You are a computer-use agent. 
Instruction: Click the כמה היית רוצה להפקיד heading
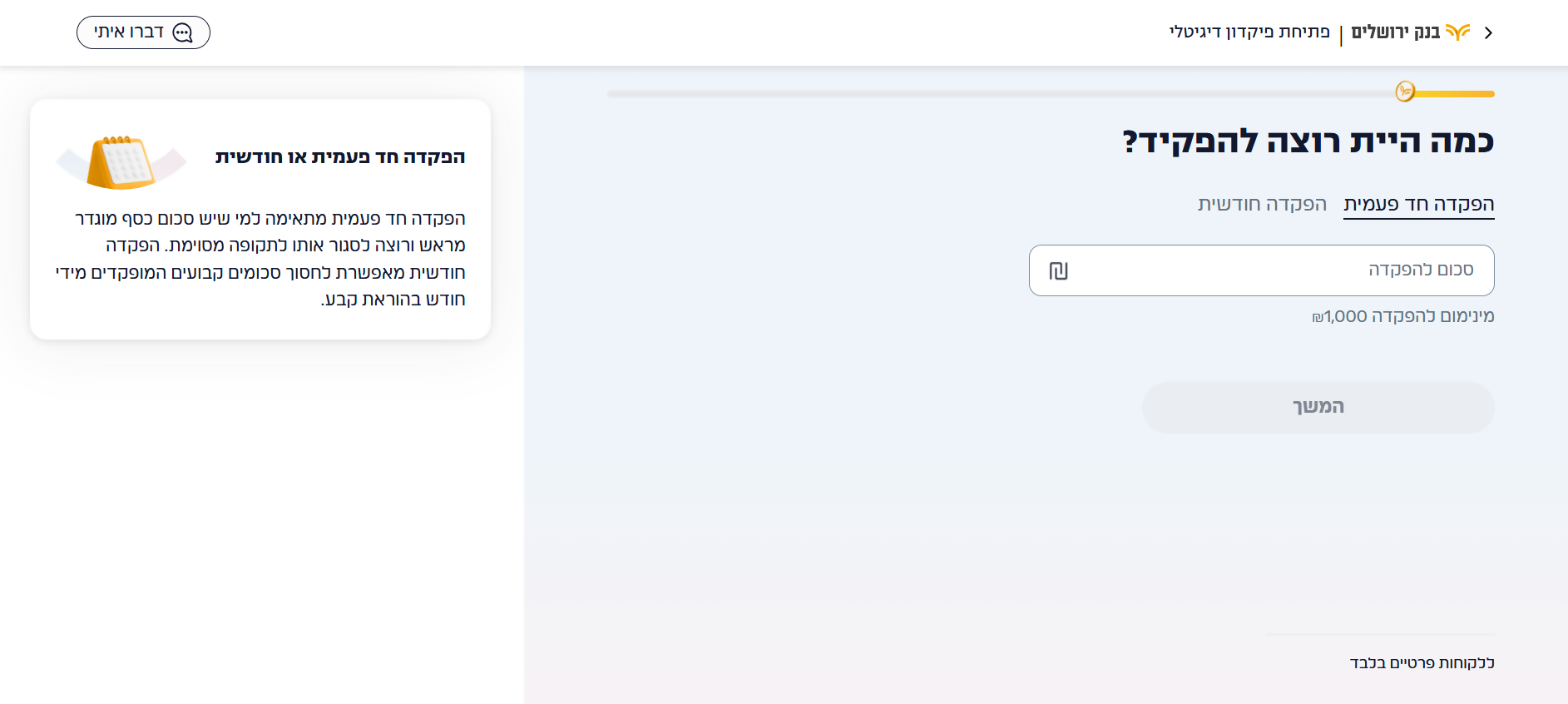1308,141
